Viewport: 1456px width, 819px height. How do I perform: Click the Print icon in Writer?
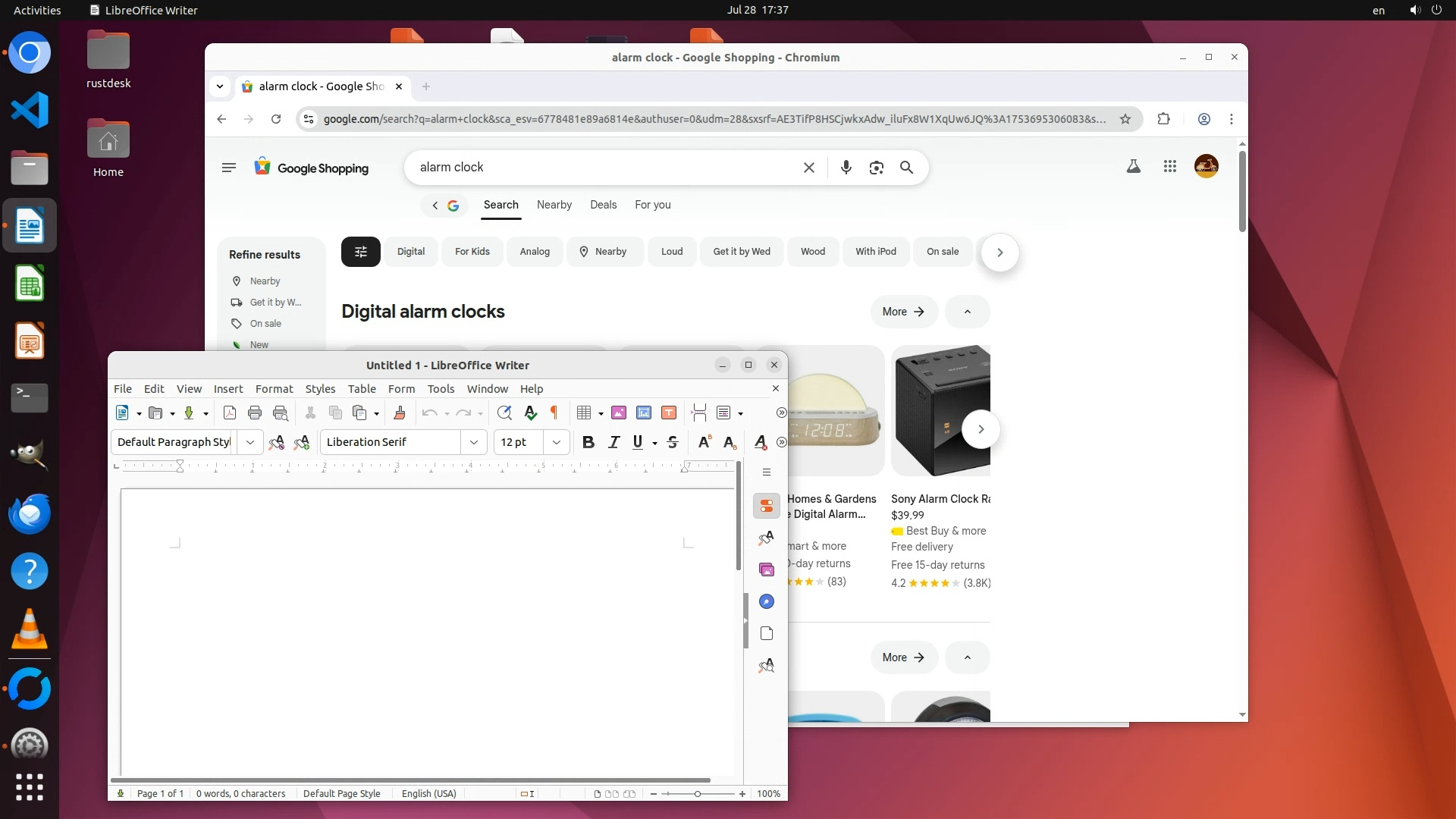pyautogui.click(x=255, y=413)
